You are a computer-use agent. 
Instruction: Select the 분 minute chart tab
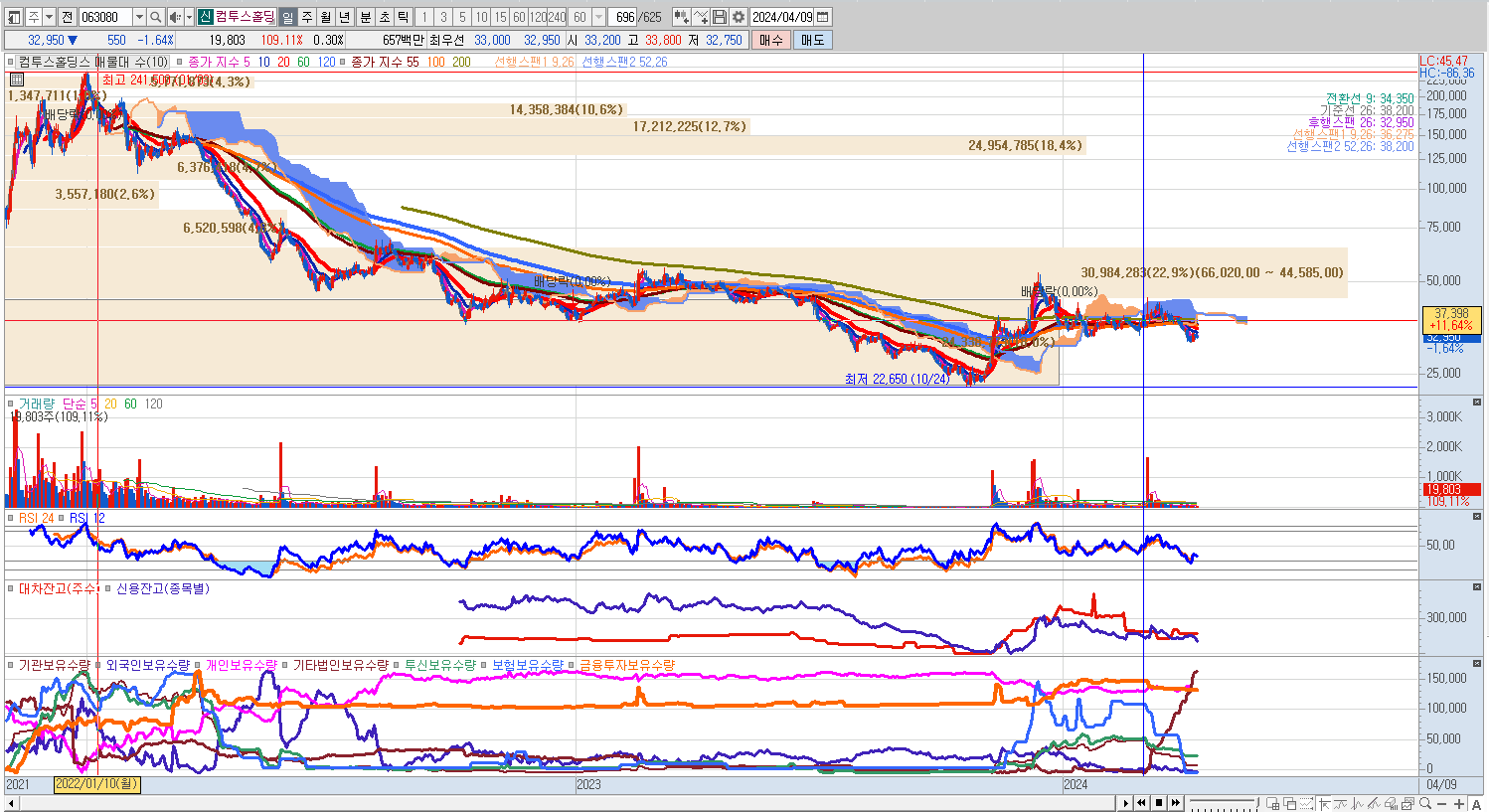(x=365, y=17)
